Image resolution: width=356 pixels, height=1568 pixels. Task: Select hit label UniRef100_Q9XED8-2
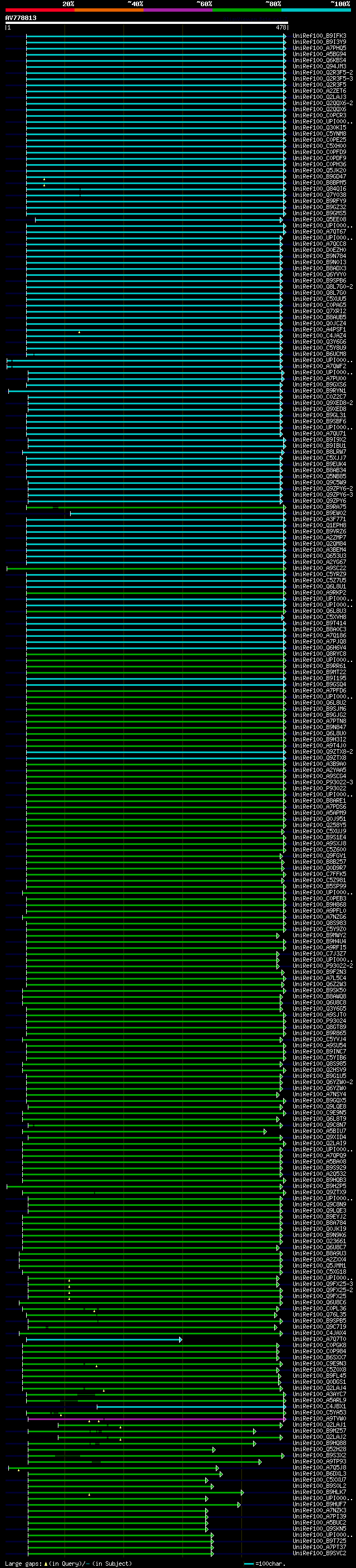323,403
